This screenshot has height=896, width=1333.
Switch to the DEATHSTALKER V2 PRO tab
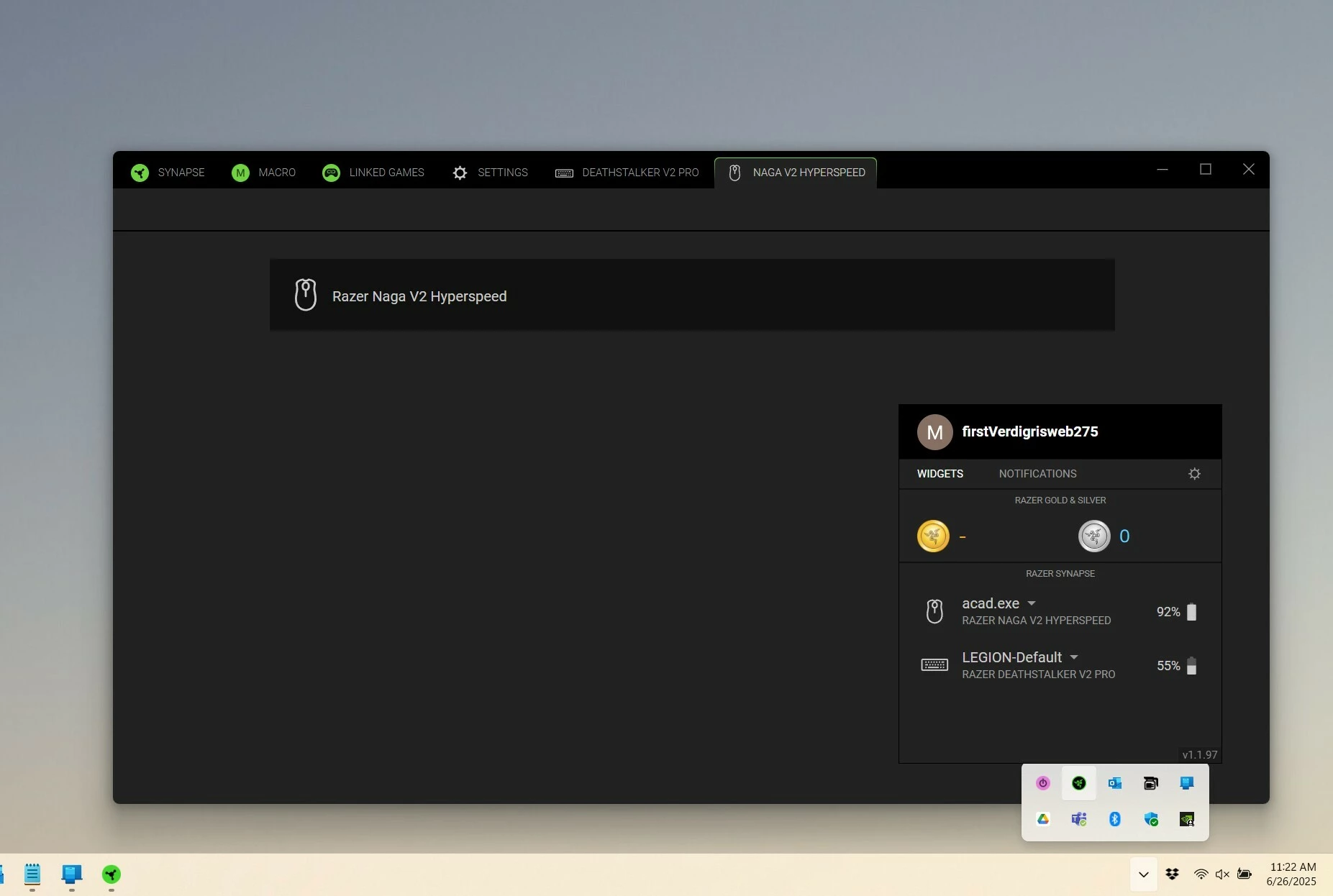click(x=627, y=173)
